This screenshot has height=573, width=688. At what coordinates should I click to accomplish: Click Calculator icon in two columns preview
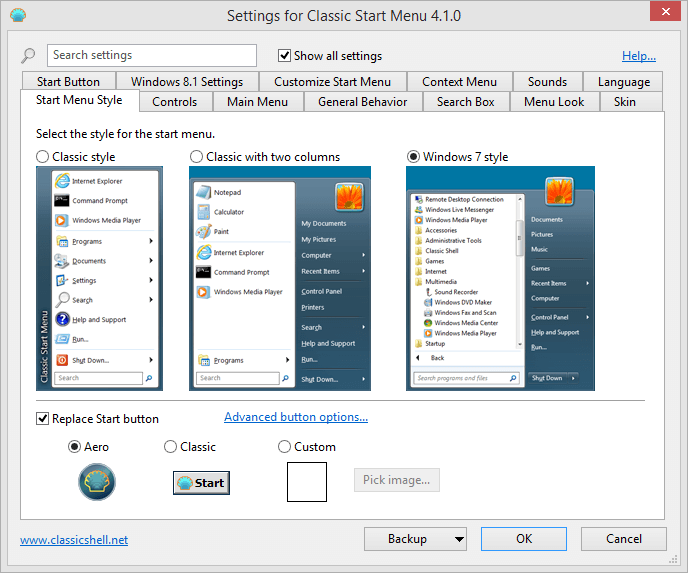(x=204, y=212)
